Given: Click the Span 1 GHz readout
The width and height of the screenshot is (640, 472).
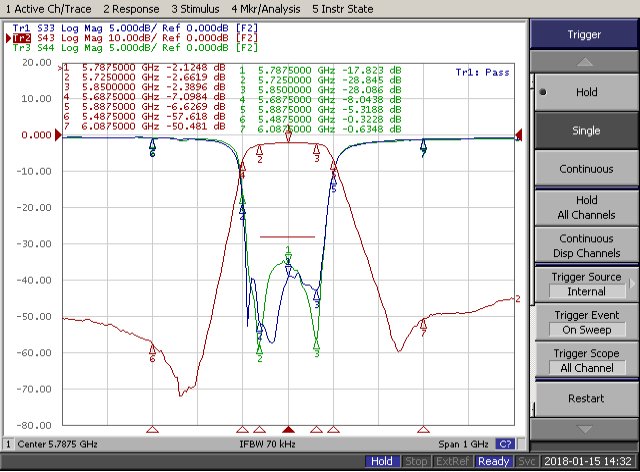Looking at the screenshot, I should (463, 444).
